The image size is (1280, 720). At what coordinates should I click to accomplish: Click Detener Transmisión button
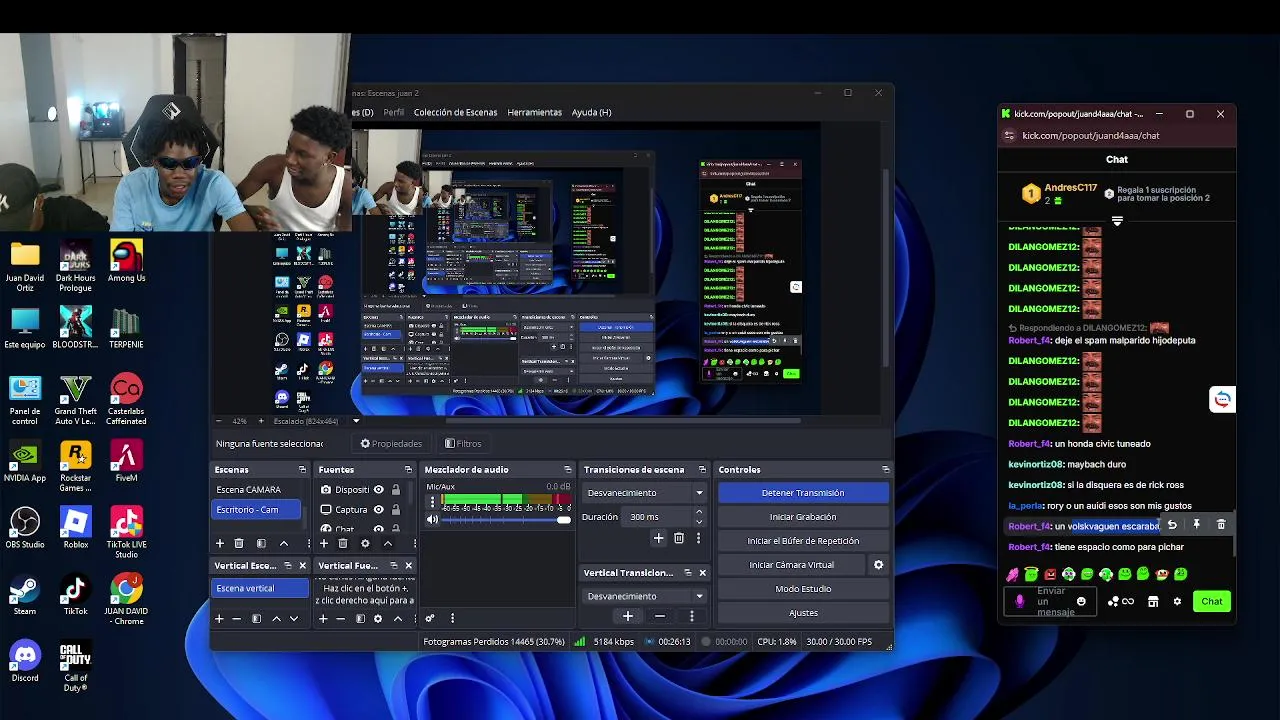[x=803, y=493]
